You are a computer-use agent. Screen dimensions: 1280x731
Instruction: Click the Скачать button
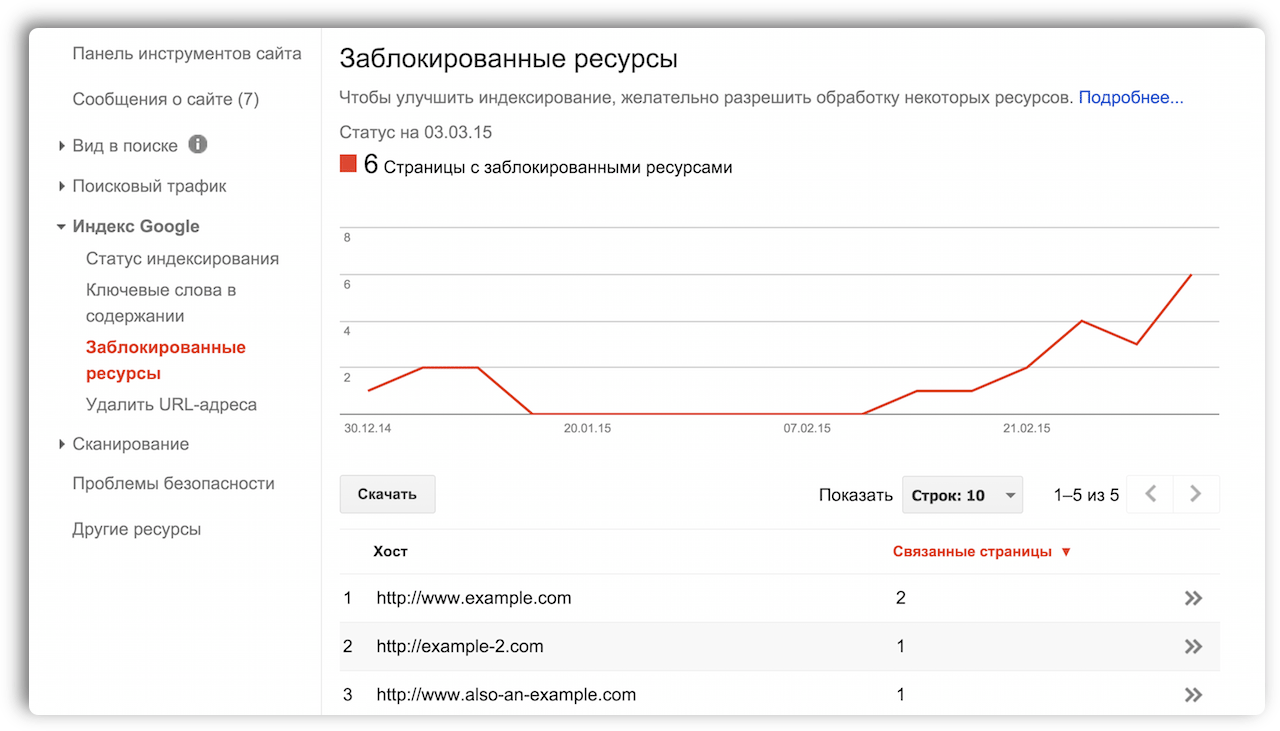(x=387, y=494)
